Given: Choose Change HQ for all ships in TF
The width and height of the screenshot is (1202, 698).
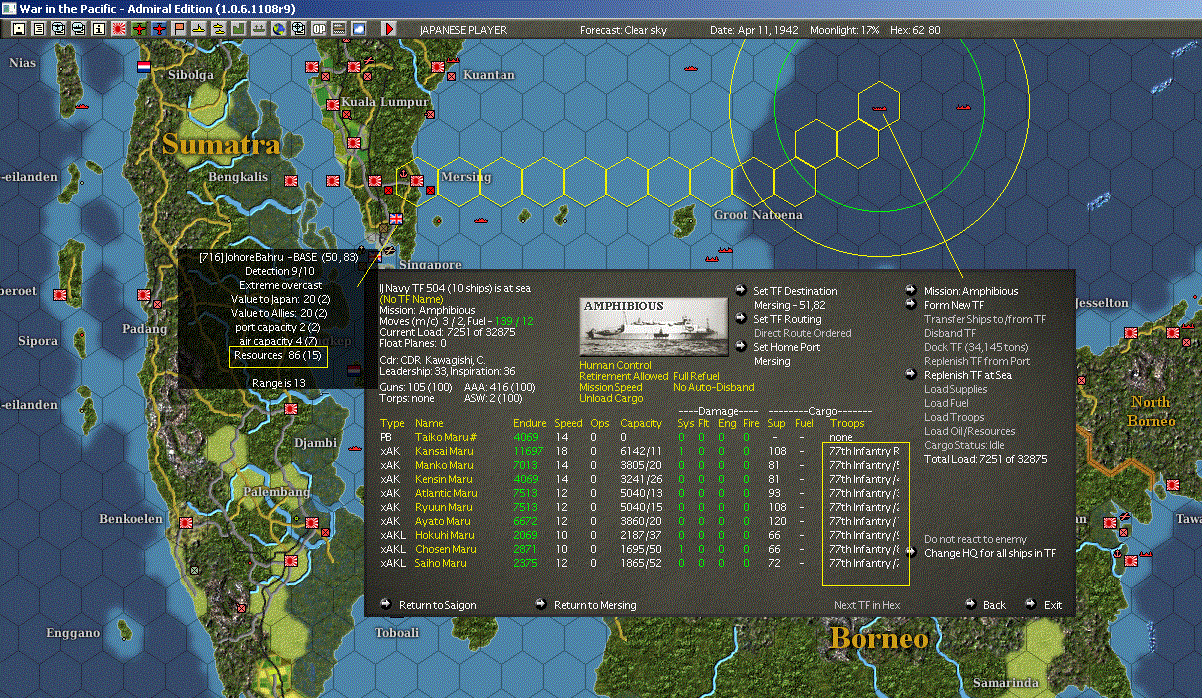Looking at the screenshot, I should click(990, 552).
